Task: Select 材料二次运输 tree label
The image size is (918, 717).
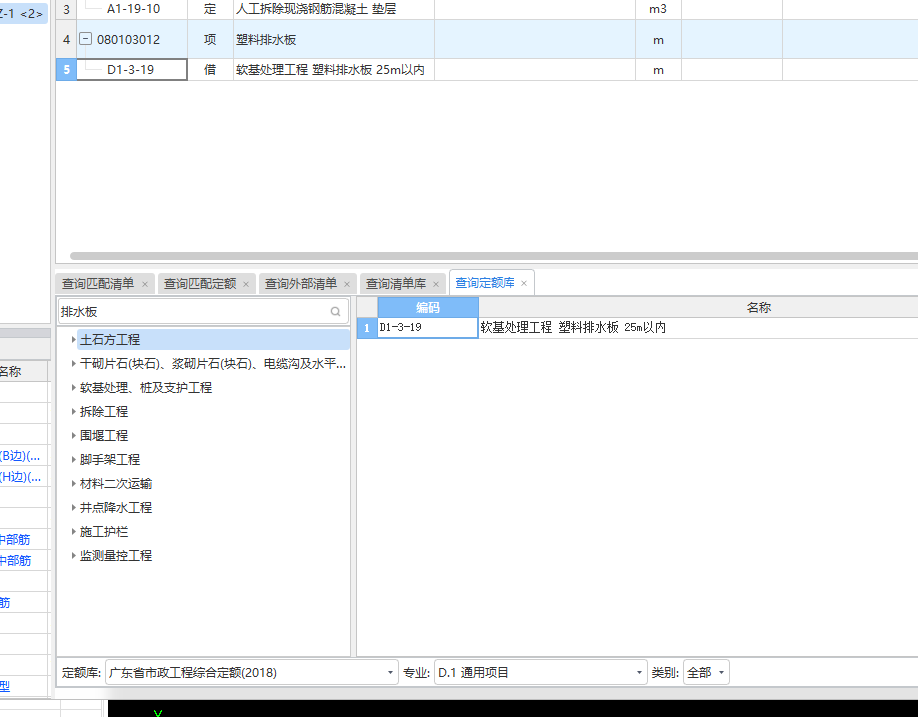Action: pyautogui.click(x=116, y=483)
